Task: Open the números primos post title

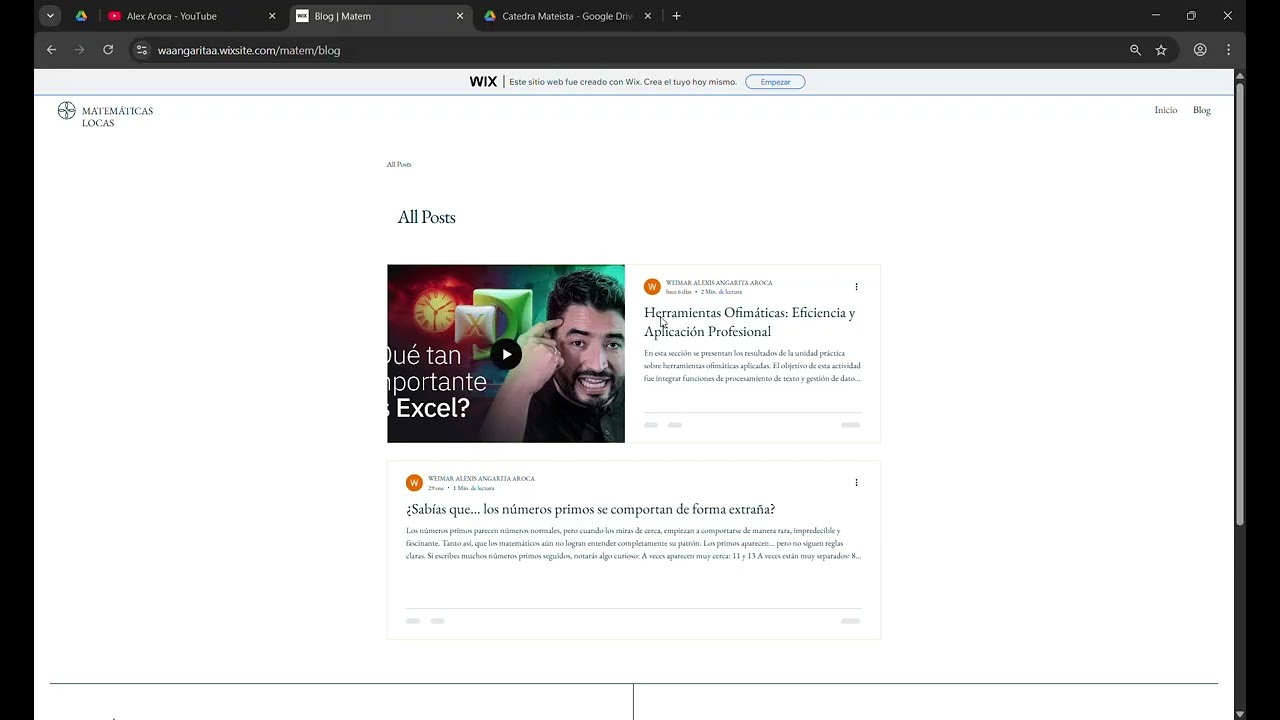Action: pos(590,509)
